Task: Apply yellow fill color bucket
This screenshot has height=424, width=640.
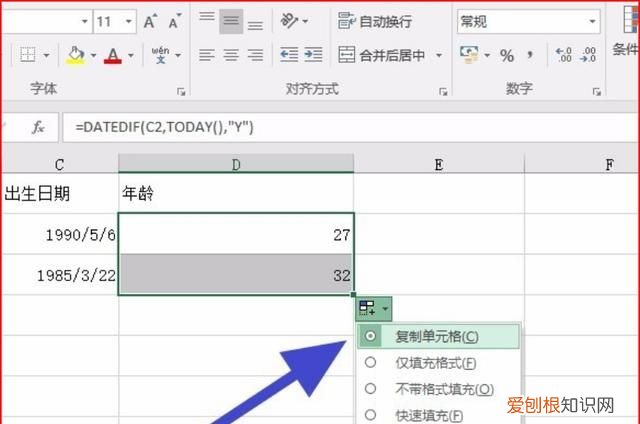Action: click(76, 55)
